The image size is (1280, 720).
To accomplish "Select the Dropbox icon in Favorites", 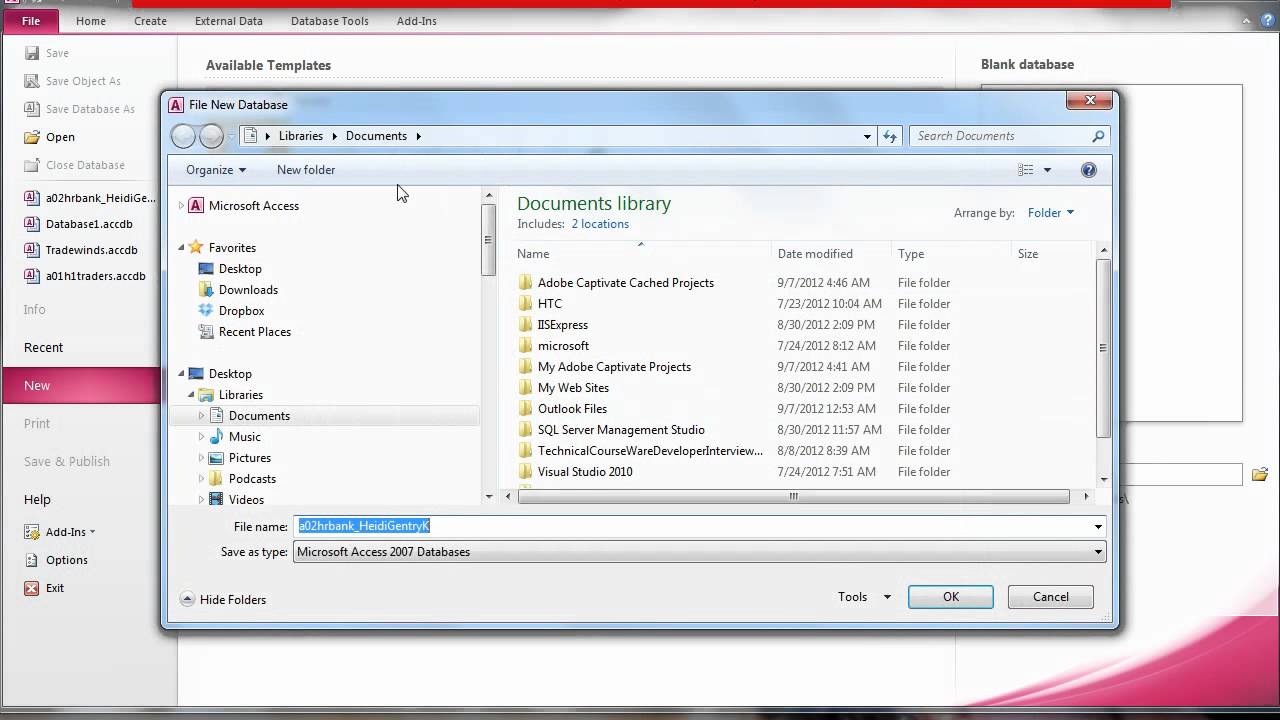I will (206, 310).
